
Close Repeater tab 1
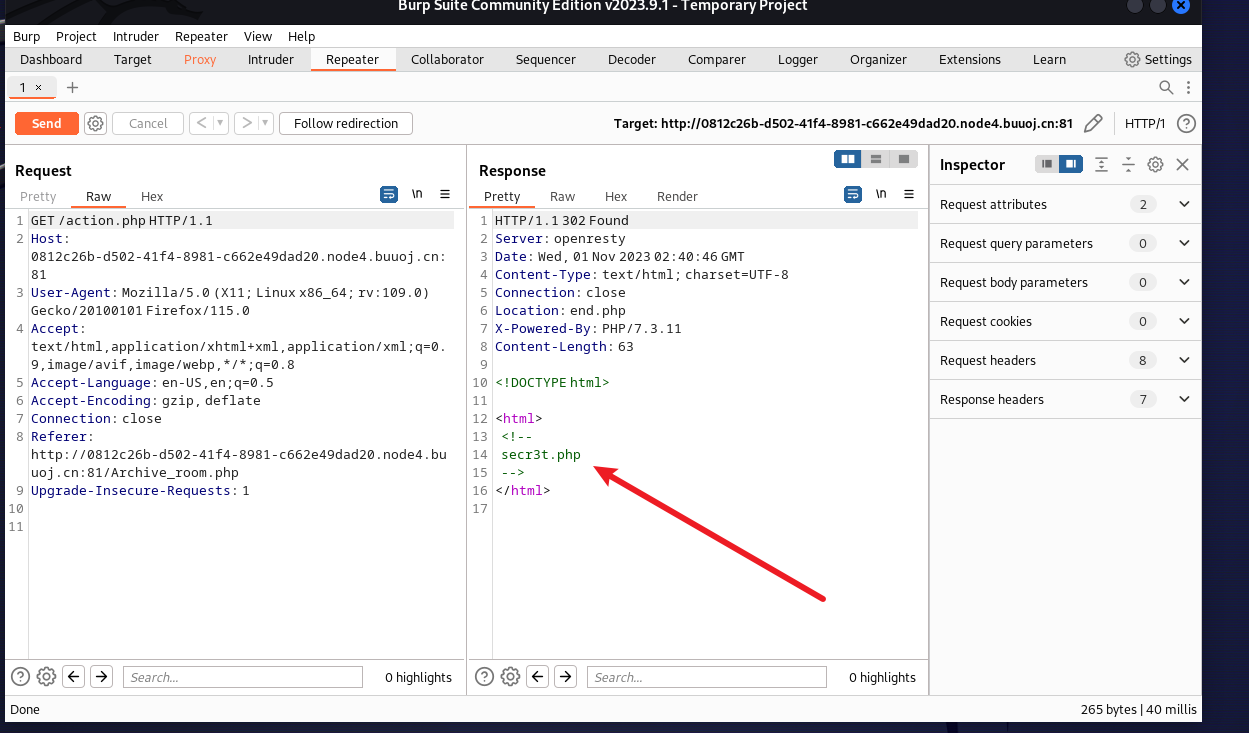(38, 88)
